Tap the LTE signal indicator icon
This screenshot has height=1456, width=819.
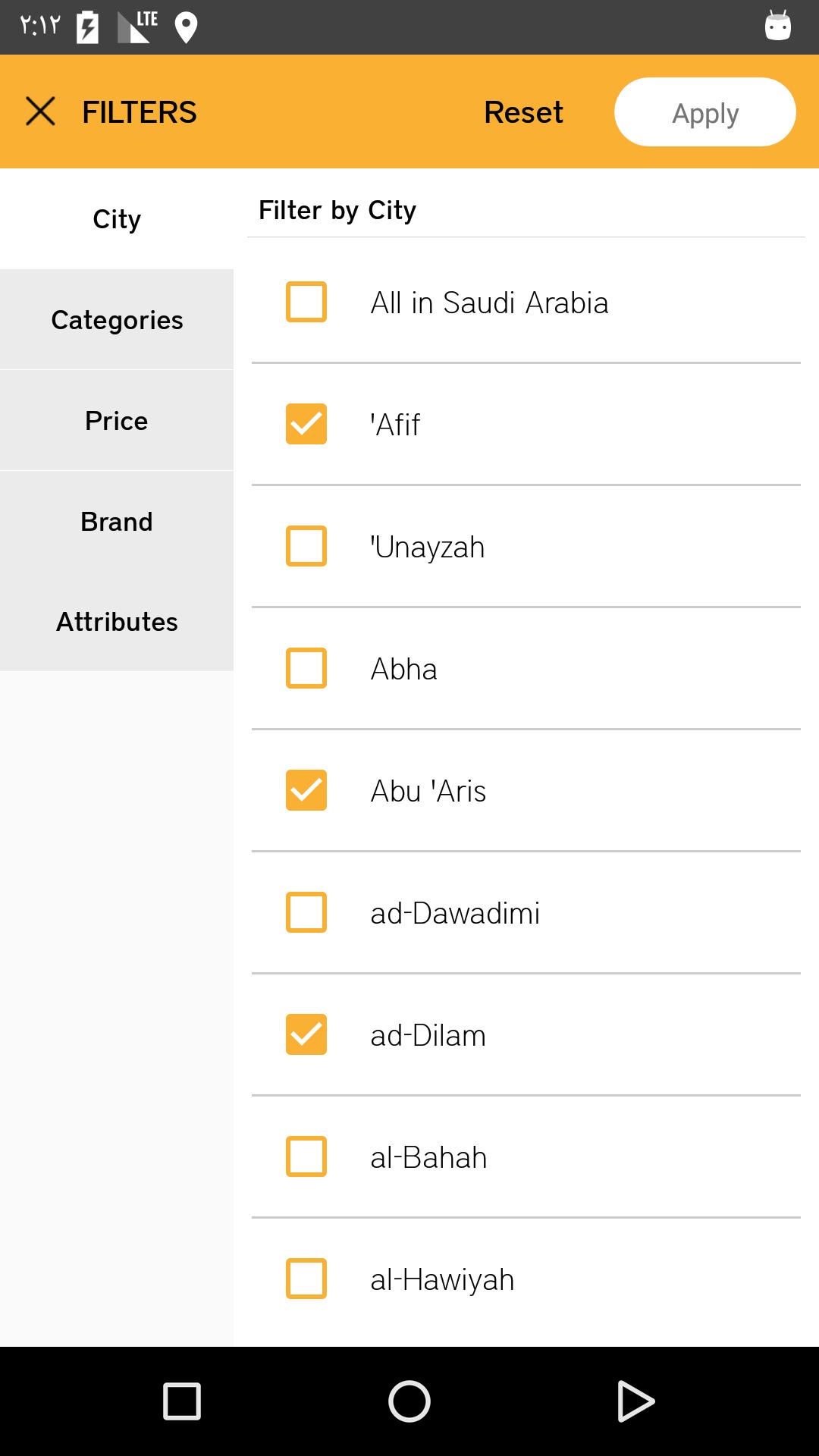[138, 27]
